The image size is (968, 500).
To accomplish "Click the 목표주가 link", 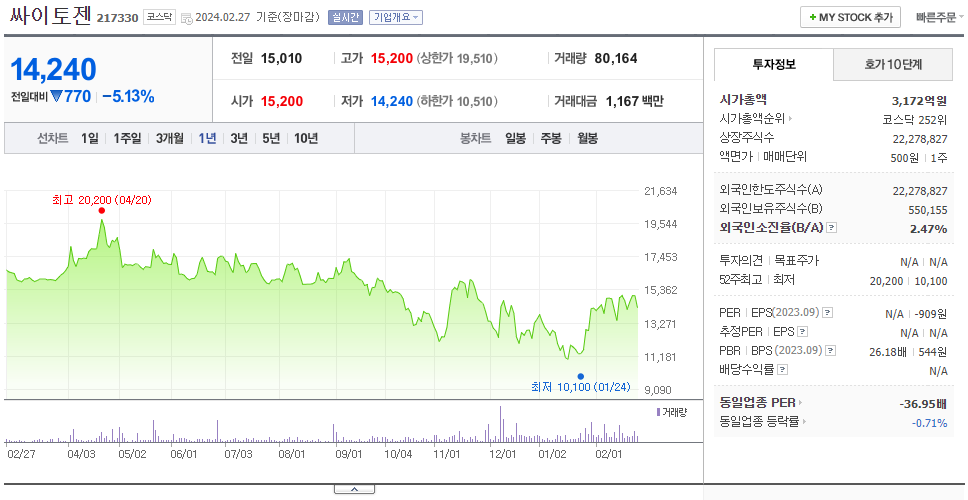I will pyautogui.click(x=796, y=261).
